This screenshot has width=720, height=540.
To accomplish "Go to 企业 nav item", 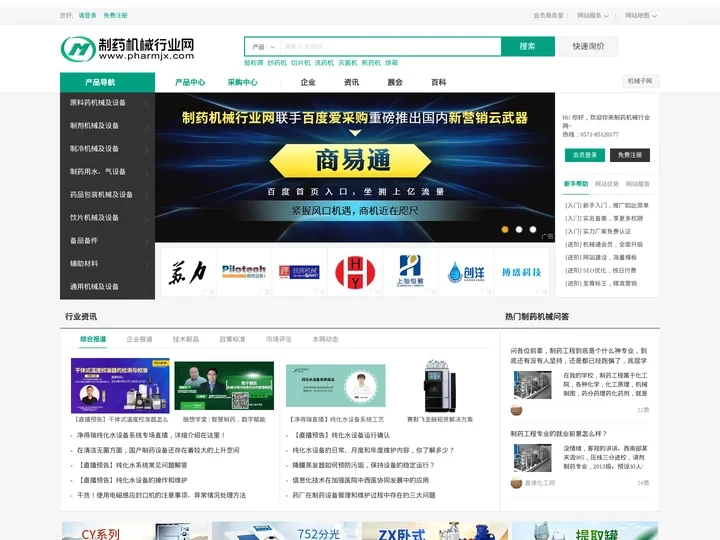I will (308, 83).
